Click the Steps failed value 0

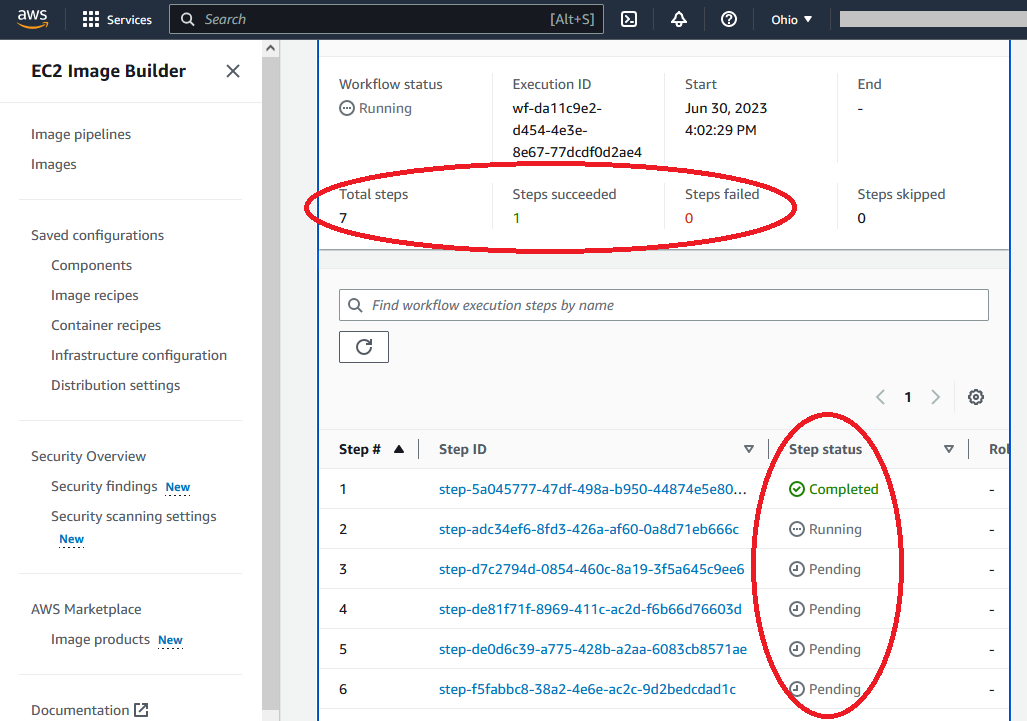point(689,218)
